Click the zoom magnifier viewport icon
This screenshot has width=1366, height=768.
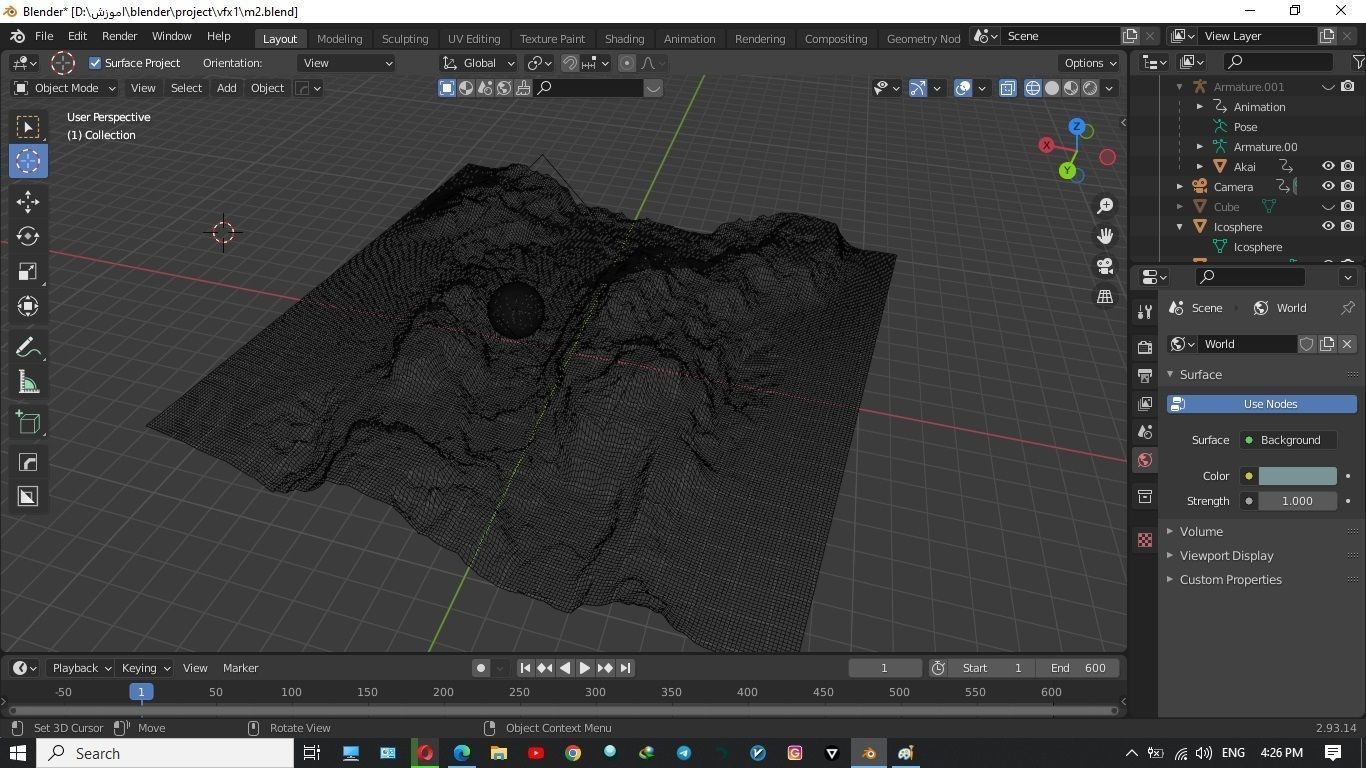(1105, 206)
